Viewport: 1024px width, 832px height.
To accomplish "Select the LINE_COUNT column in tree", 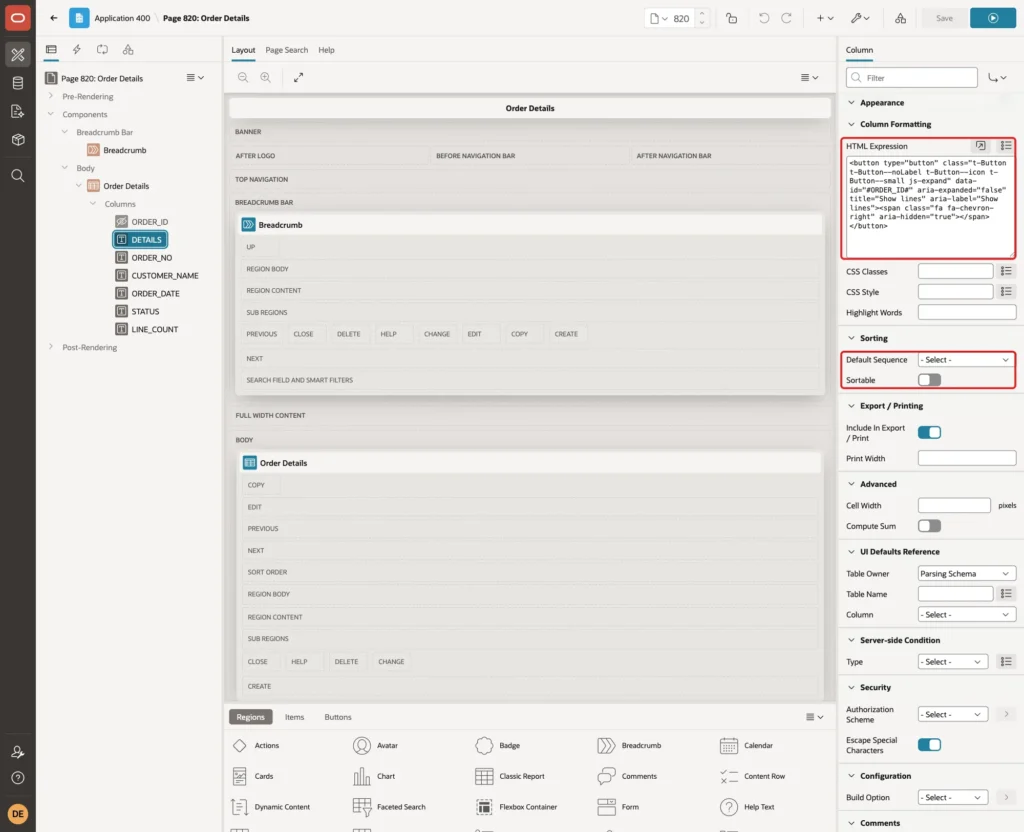I will pyautogui.click(x=154, y=330).
